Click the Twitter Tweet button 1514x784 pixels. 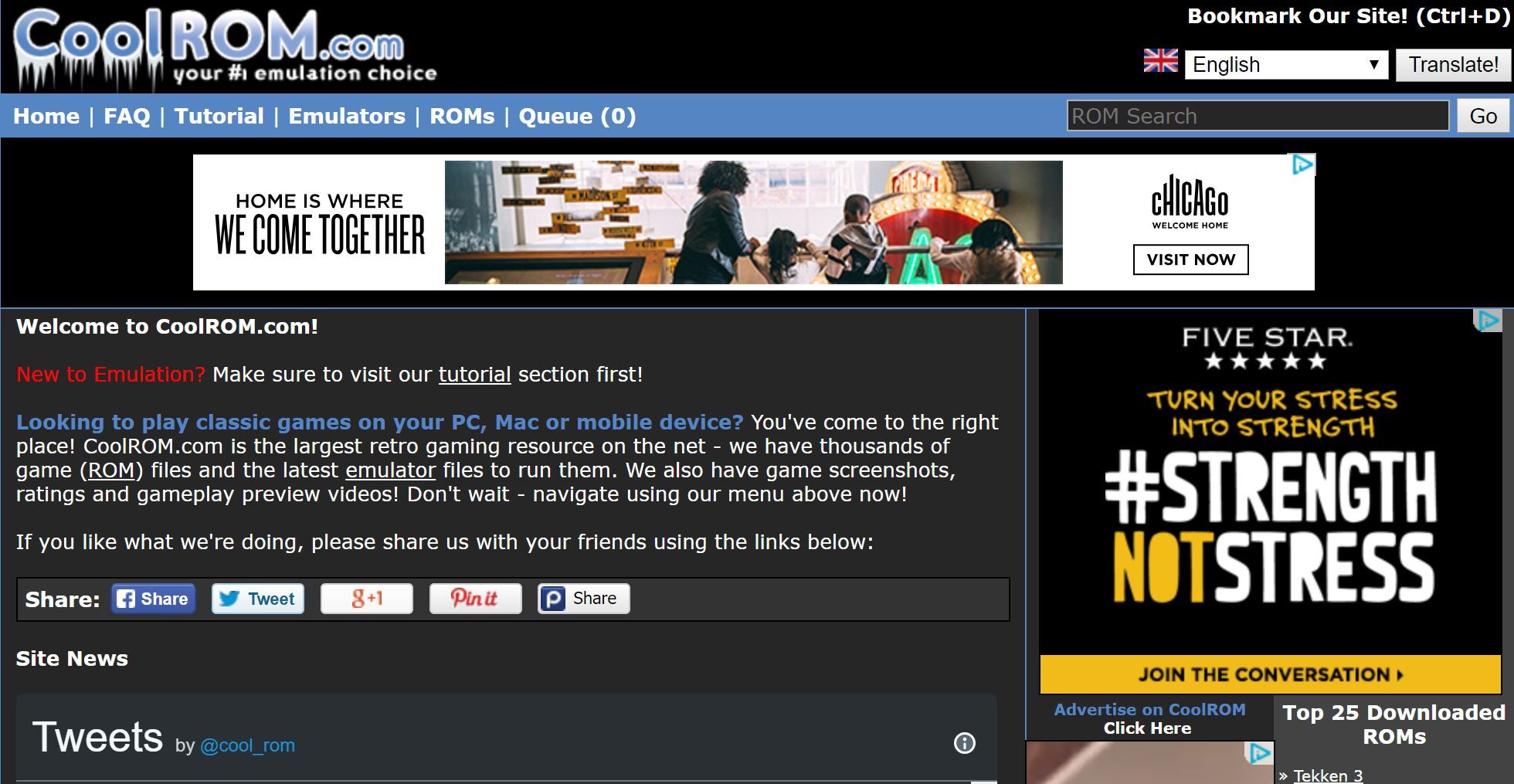[x=258, y=599]
